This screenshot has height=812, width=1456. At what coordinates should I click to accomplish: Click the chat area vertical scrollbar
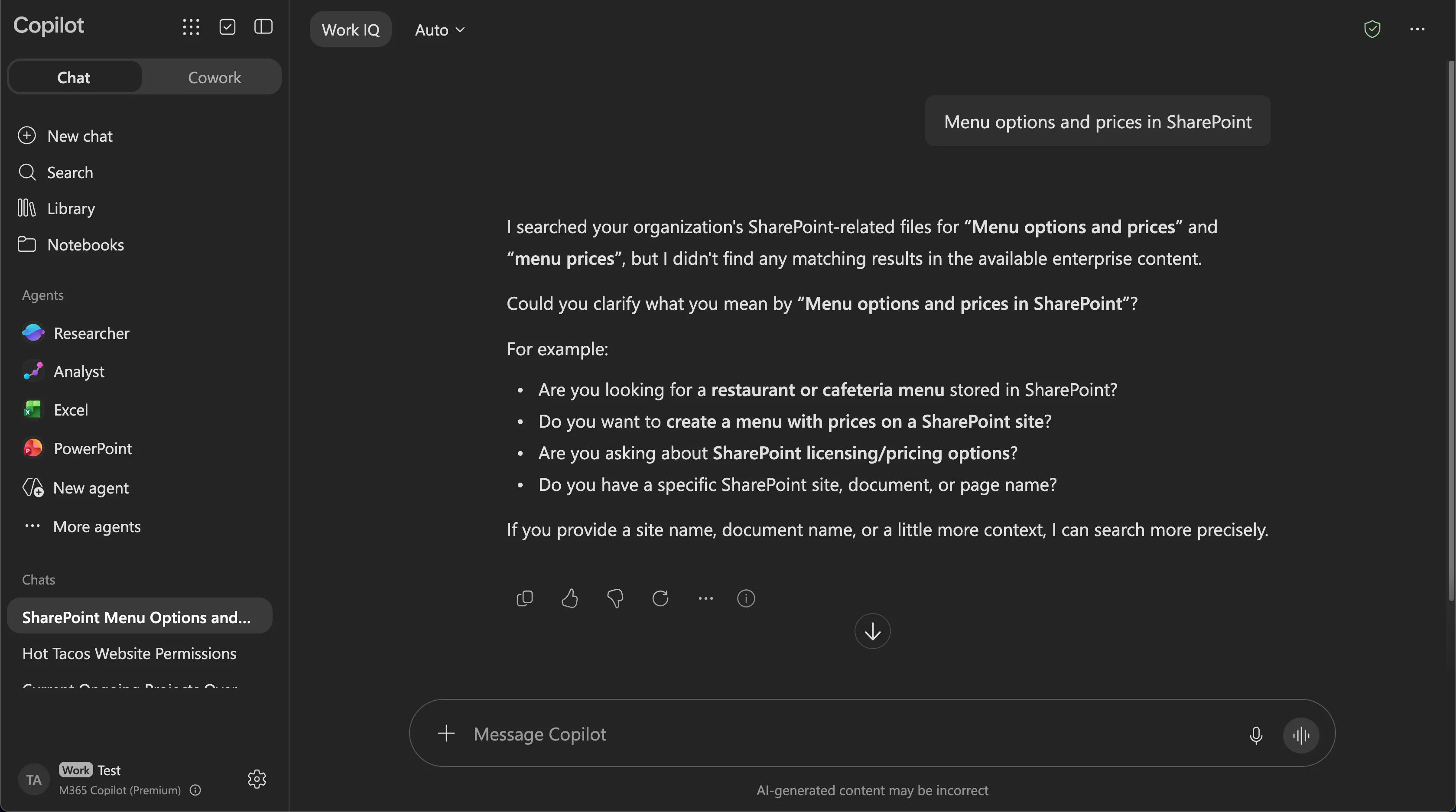[x=1452, y=331]
